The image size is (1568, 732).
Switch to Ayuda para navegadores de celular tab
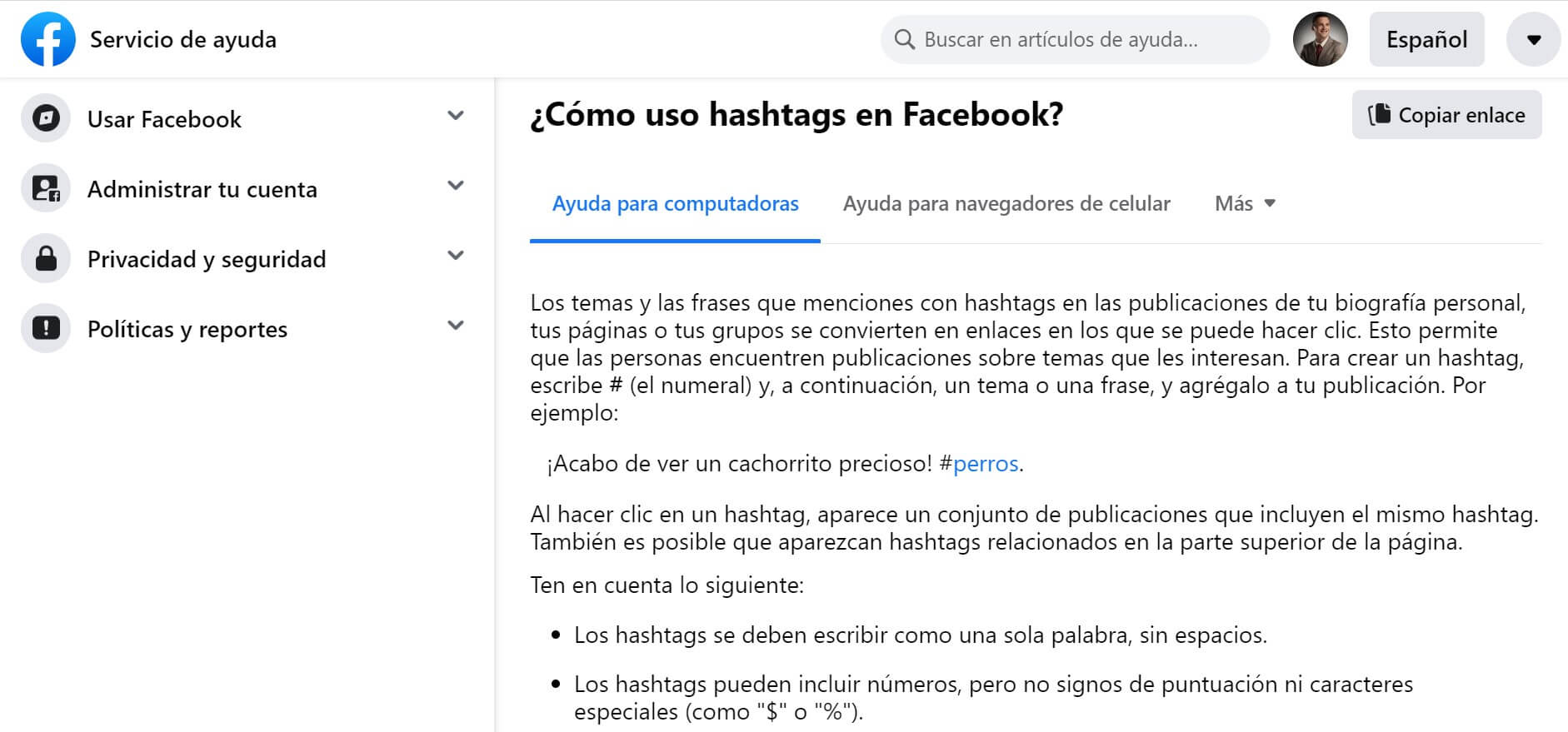click(x=1006, y=204)
